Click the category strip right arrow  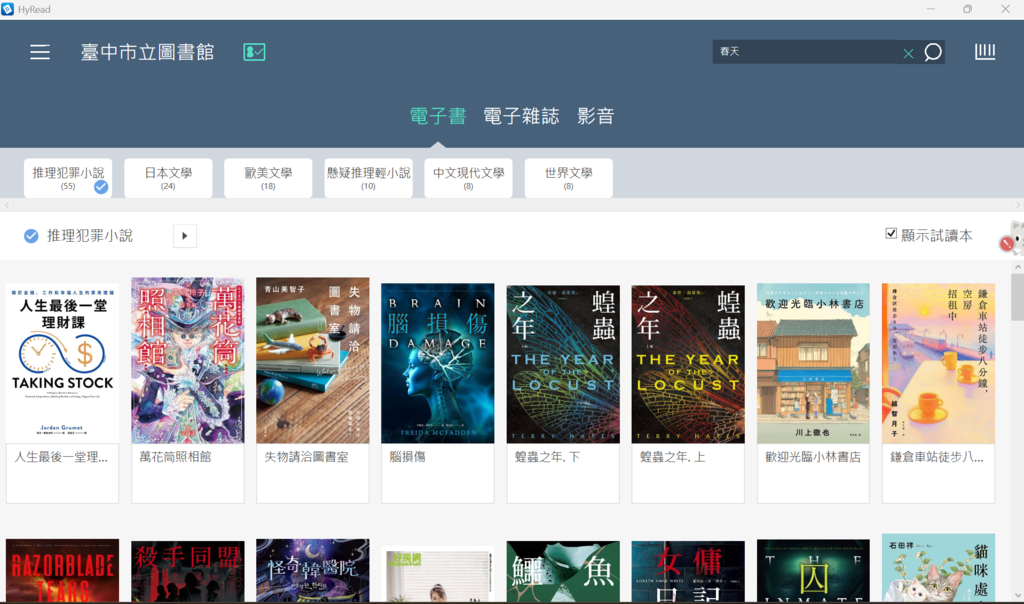point(1017,205)
